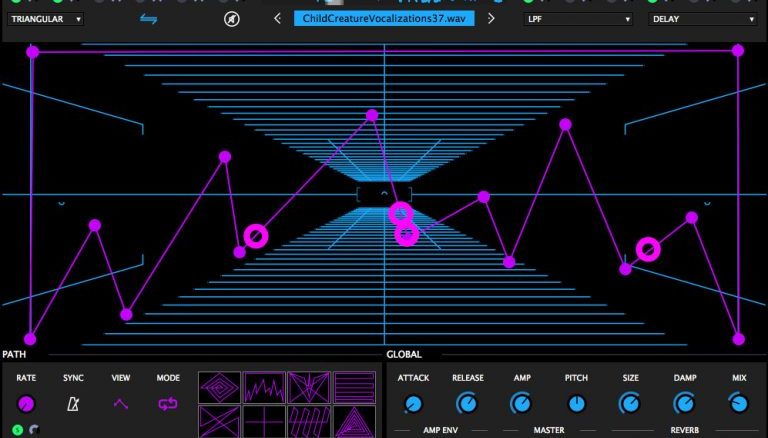The image size is (768, 438).
Task: Click the rightmost magenta ring playhead marker
Action: click(x=648, y=249)
